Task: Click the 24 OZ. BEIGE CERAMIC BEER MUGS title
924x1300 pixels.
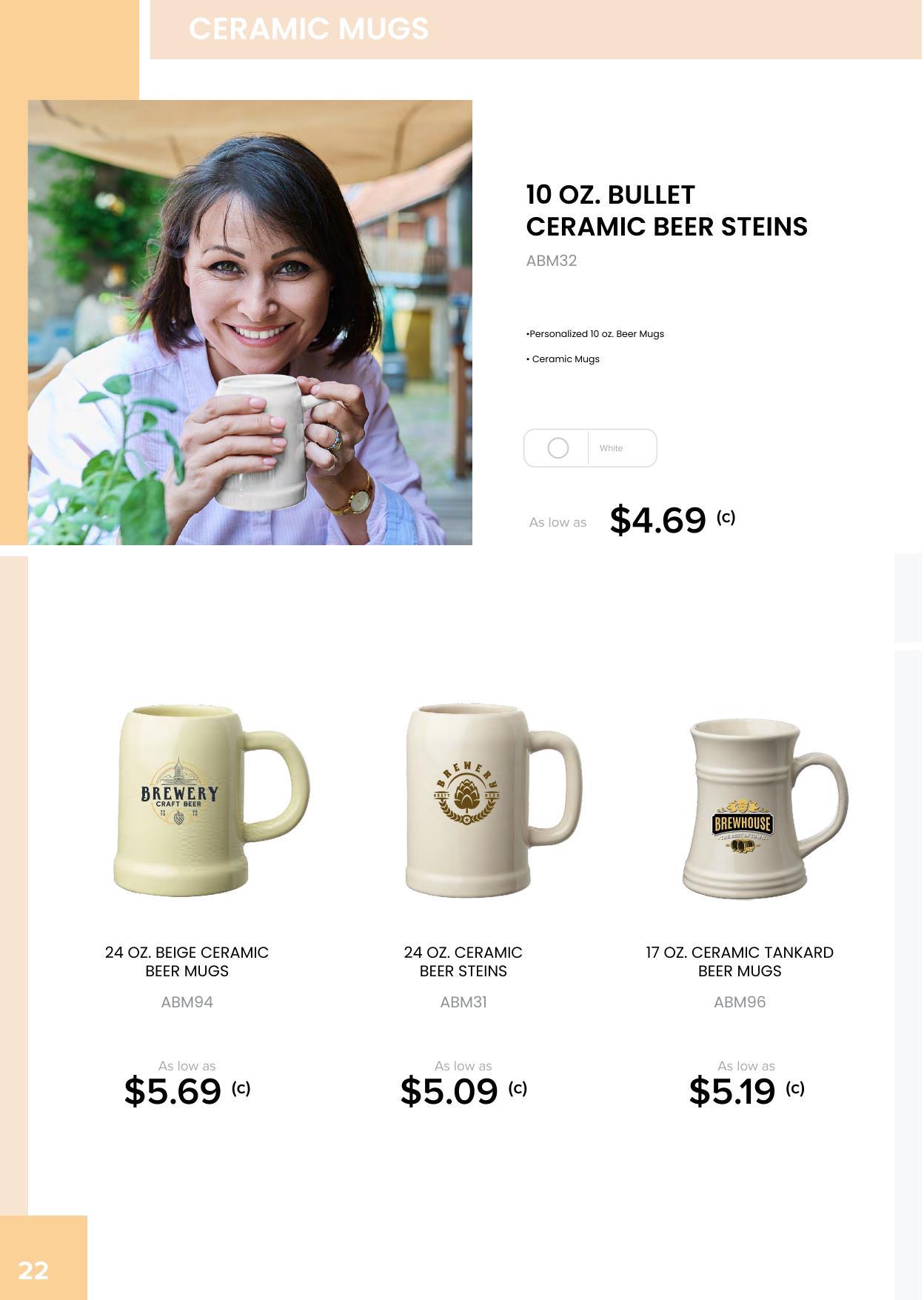Action: (x=187, y=961)
